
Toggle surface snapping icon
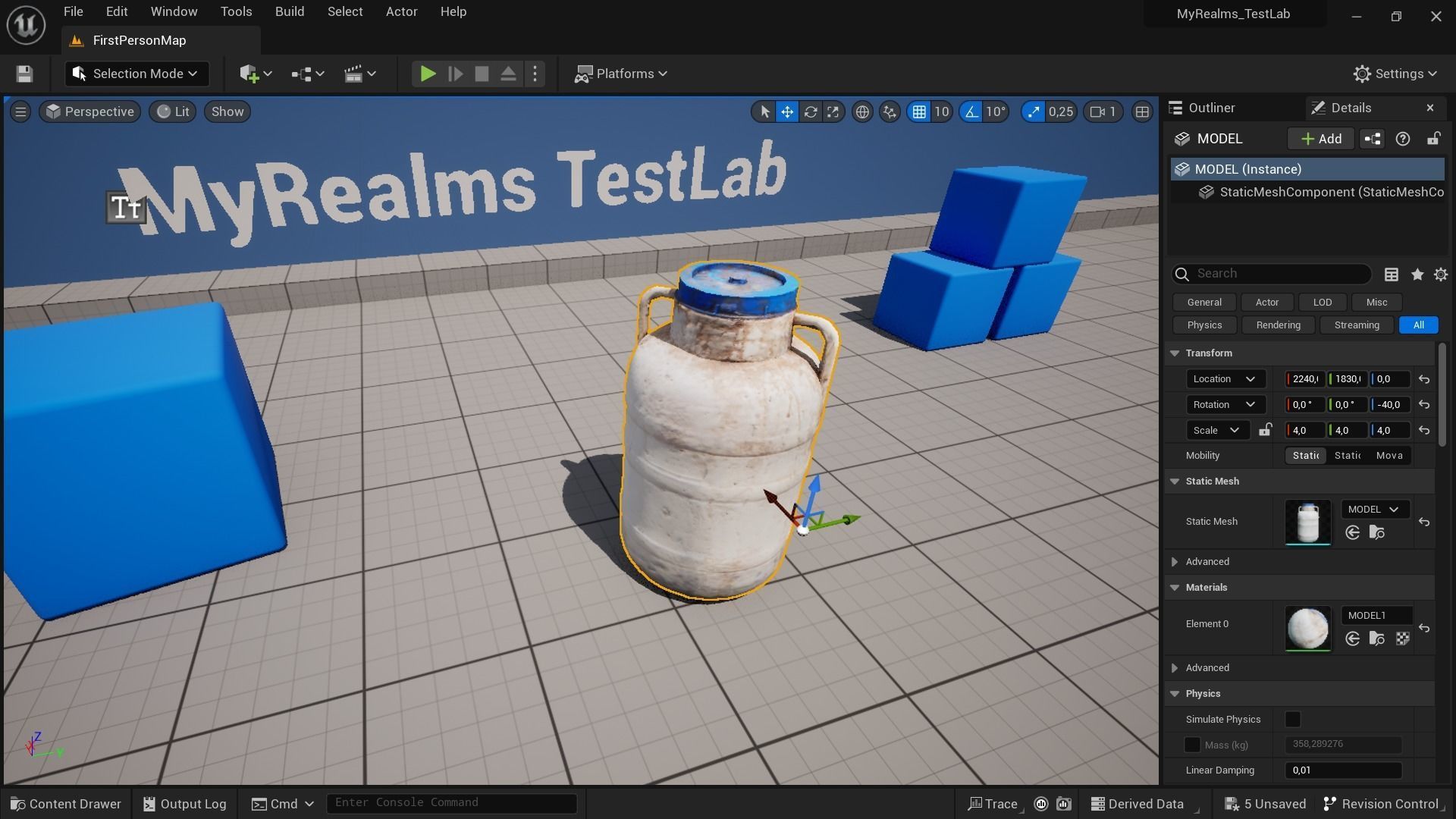pyautogui.click(x=890, y=112)
